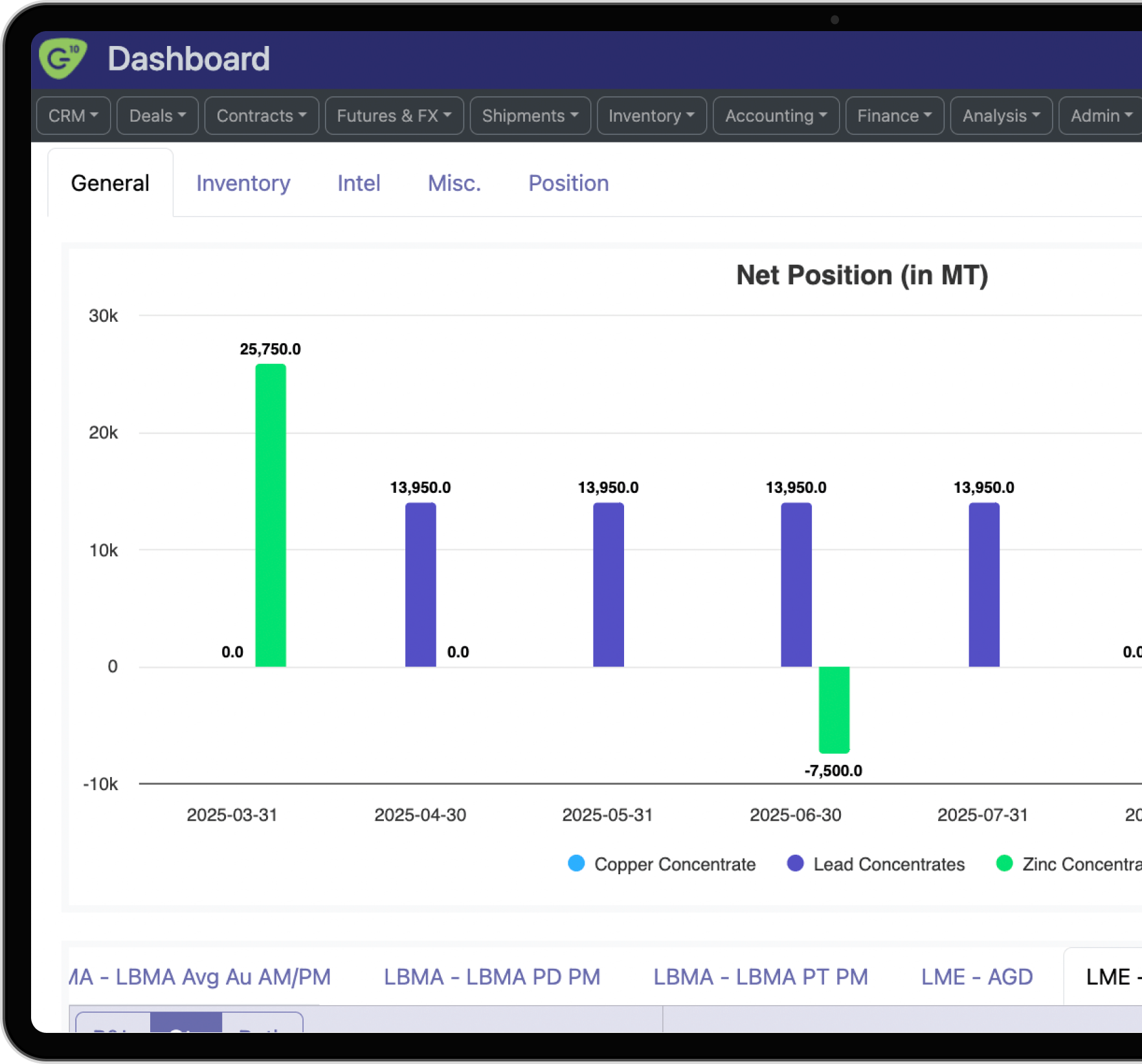Viewport: 1142px width, 1064px height.
Task: Select the LBMA PD PM price tab
Action: (492, 977)
